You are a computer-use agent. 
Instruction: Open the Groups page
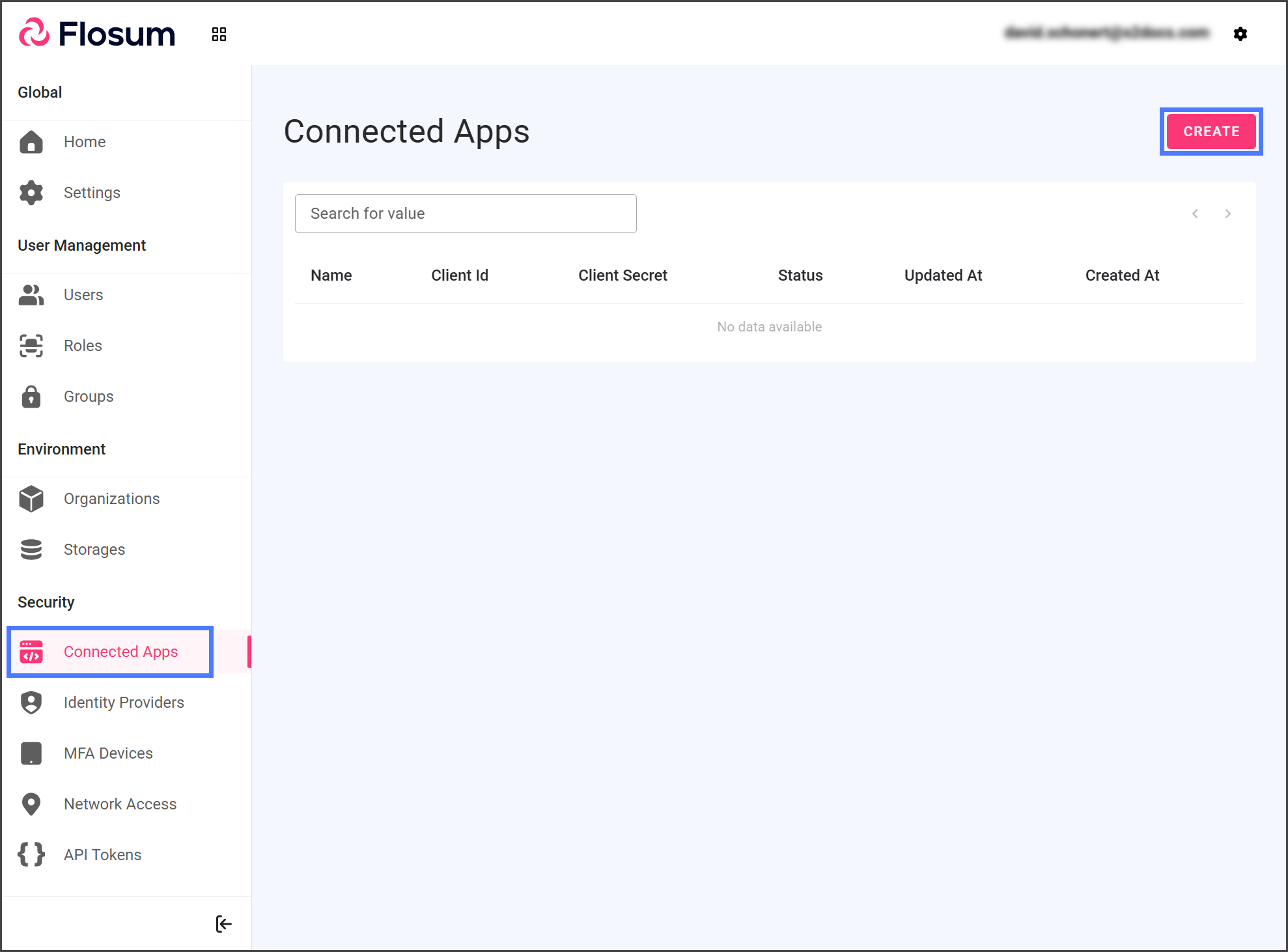89,397
